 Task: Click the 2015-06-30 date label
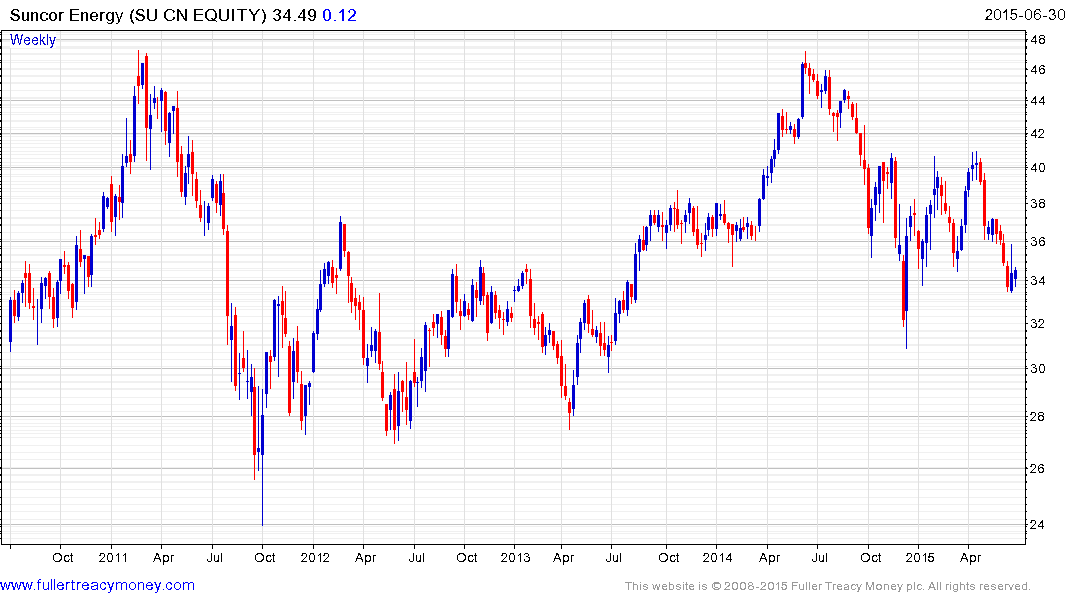coord(1025,15)
